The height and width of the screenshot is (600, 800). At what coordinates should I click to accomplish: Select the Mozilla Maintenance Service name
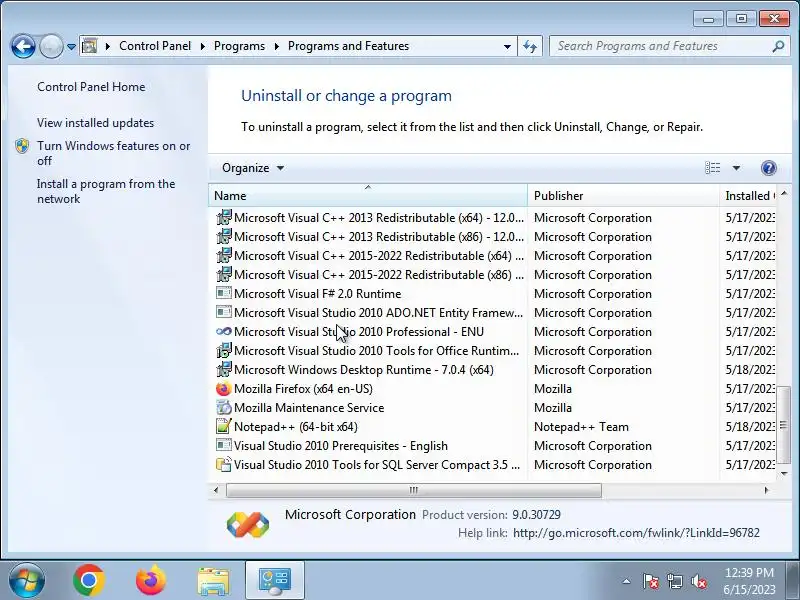click(309, 408)
